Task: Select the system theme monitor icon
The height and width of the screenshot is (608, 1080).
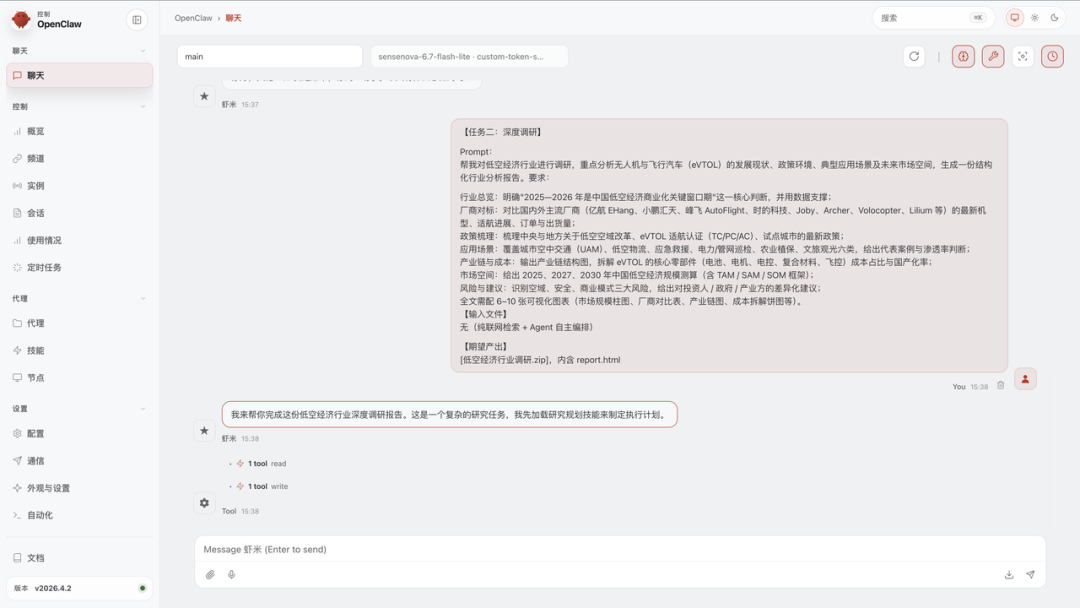Action: [1015, 18]
